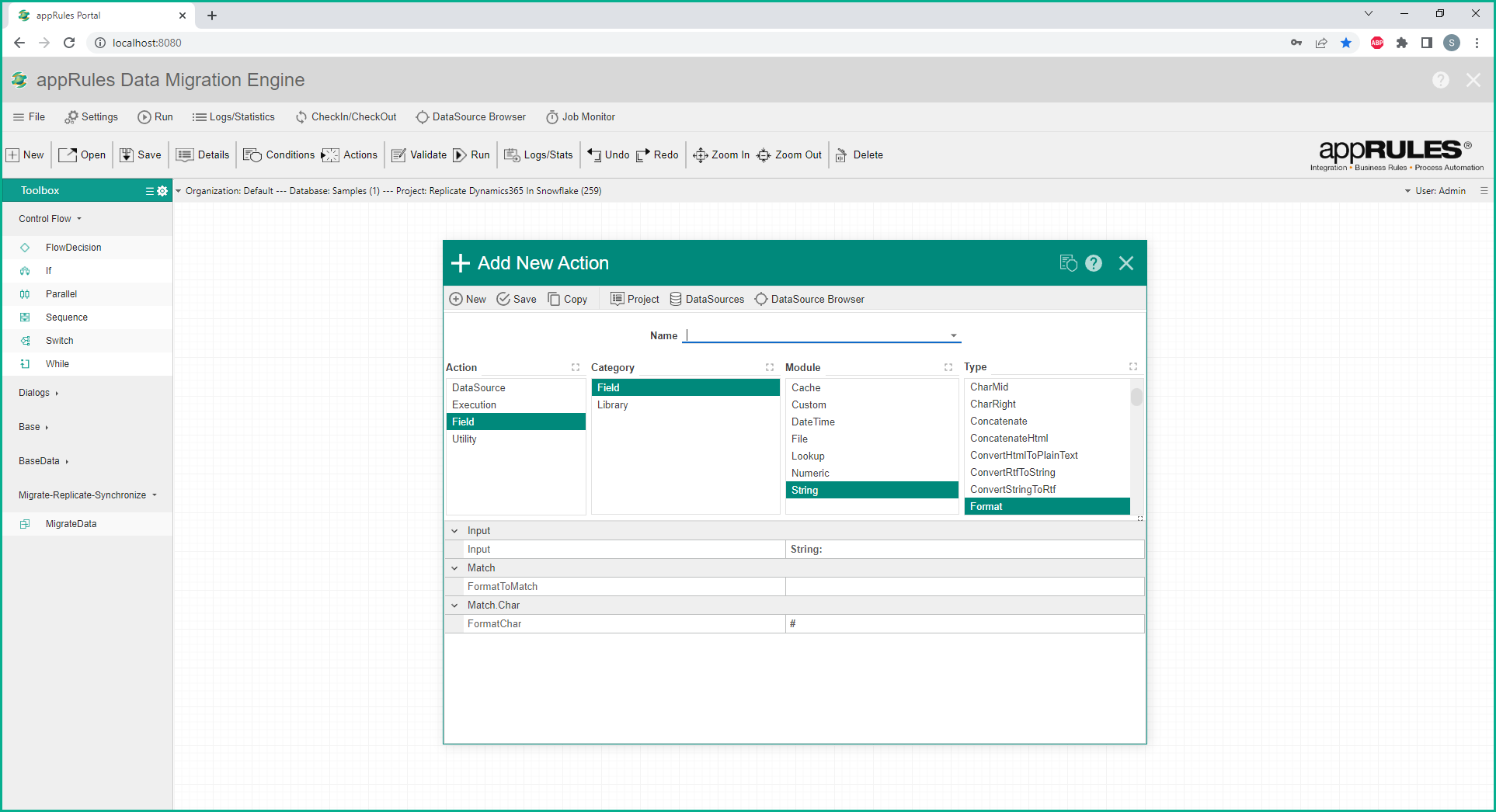This screenshot has height=812, width=1496.
Task: Click the Undo icon
Action: 594,155
